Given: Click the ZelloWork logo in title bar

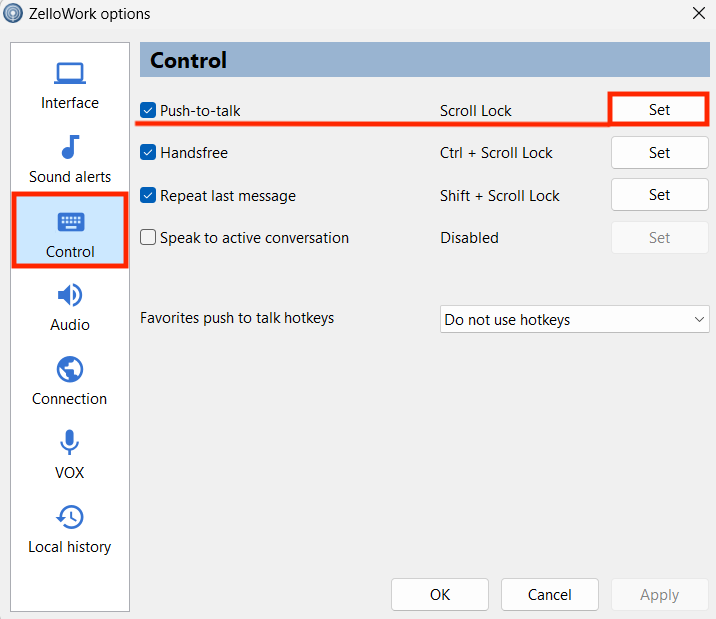Looking at the screenshot, I should tap(13, 13).
